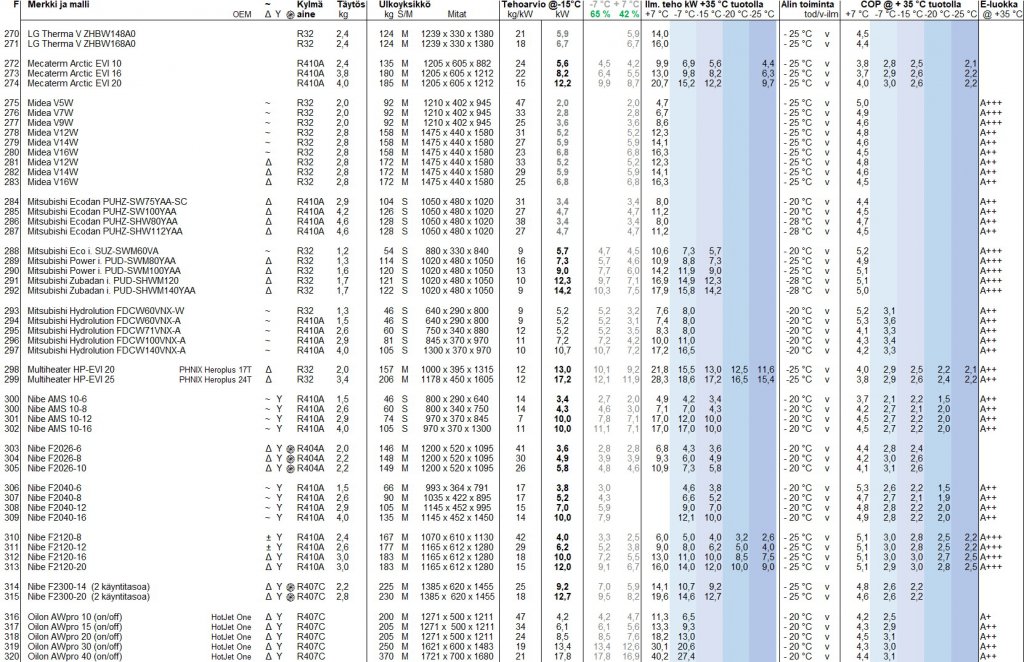This screenshot has height=662, width=1024.
Task: Click 'A+' energy class for Oilon AWpro 10
Action: click(x=985, y=617)
